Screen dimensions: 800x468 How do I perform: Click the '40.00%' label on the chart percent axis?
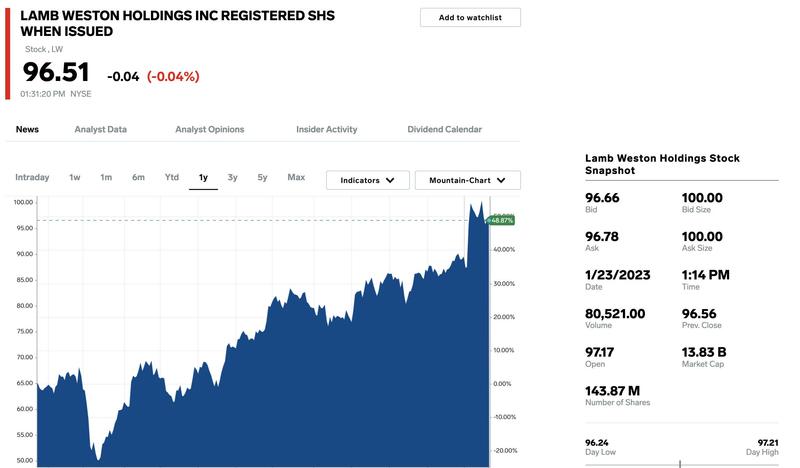click(x=504, y=250)
